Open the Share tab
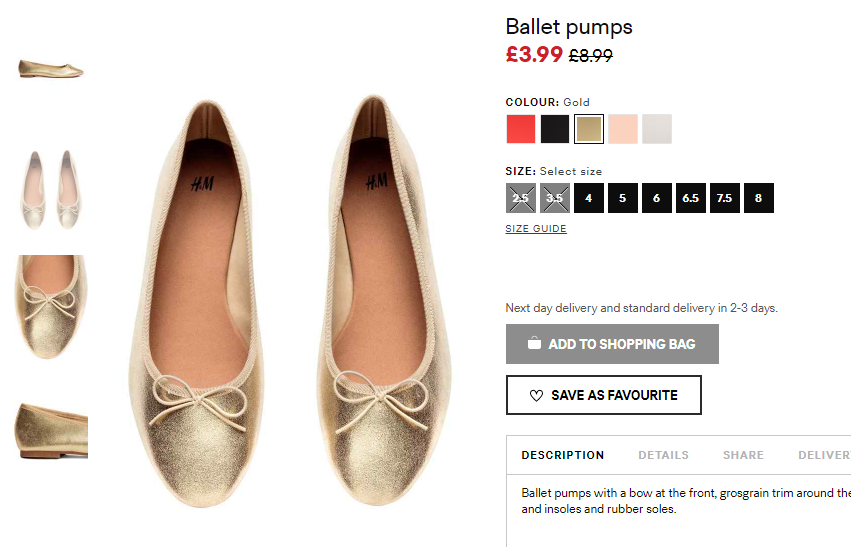The image size is (851, 547). click(743, 455)
